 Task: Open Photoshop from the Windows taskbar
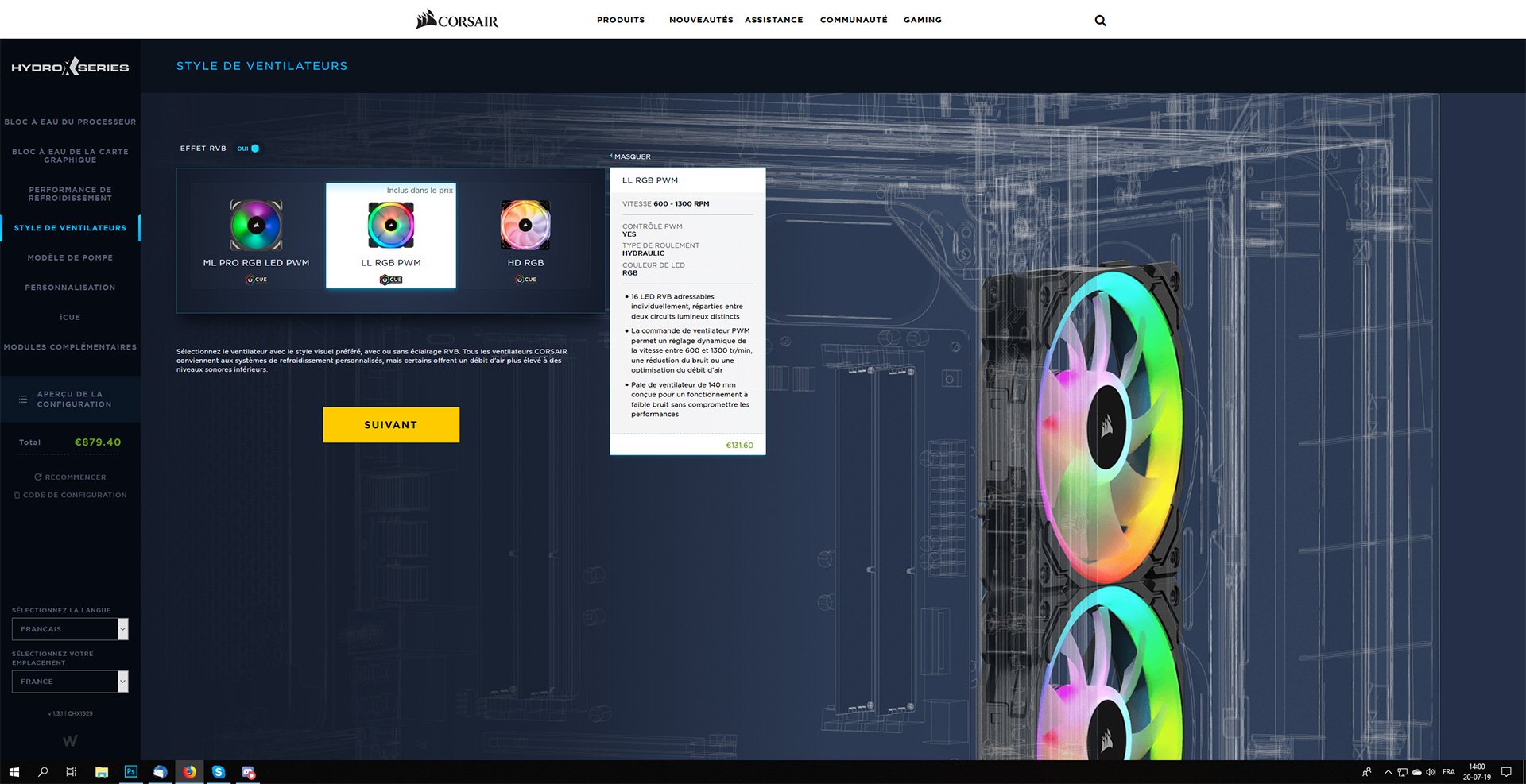pyautogui.click(x=131, y=772)
